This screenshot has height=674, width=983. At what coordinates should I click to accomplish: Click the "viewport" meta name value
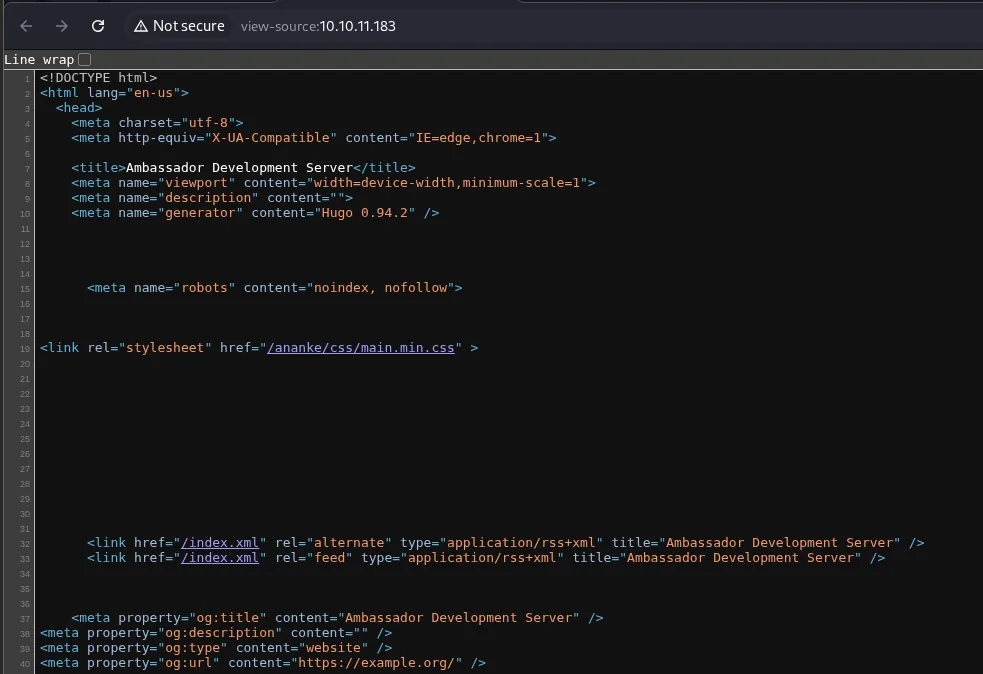[x=197, y=182]
